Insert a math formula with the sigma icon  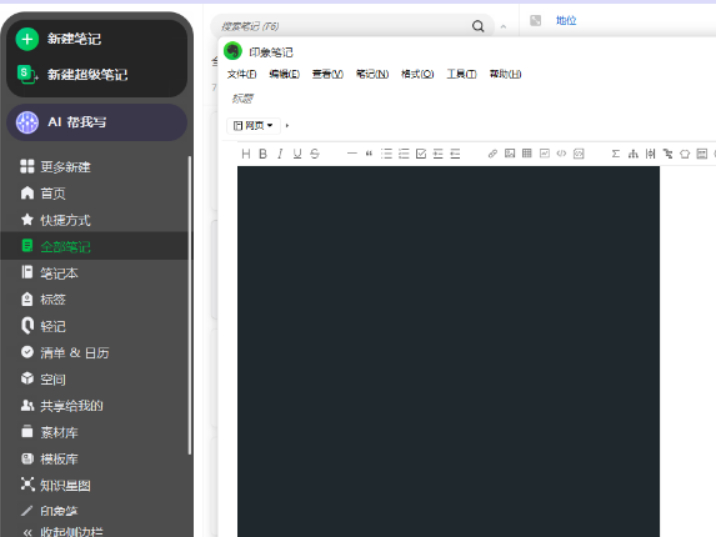click(616, 154)
